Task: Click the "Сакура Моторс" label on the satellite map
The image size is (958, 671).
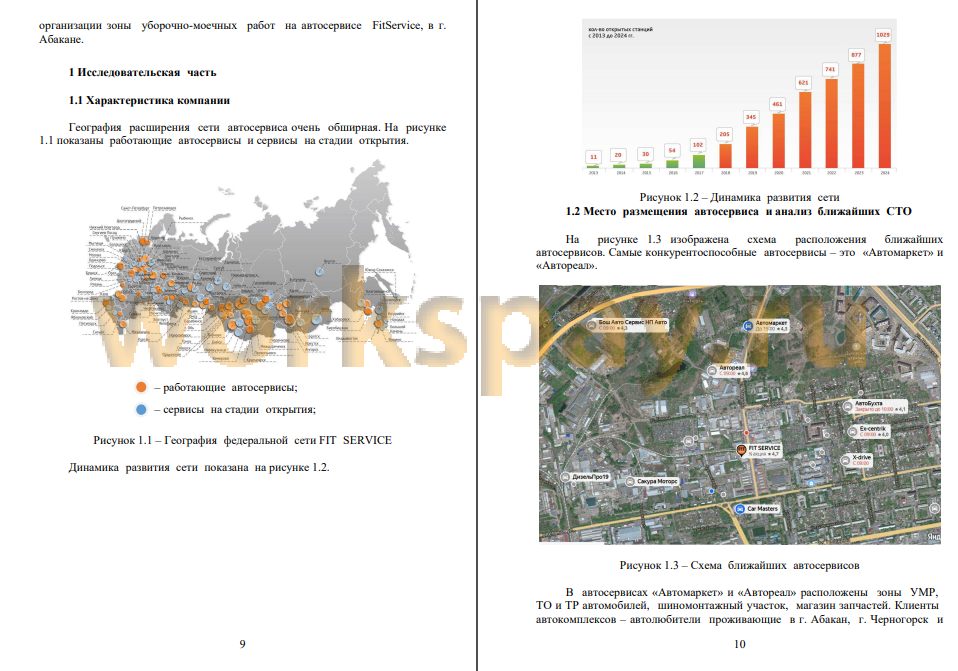Action: [657, 482]
